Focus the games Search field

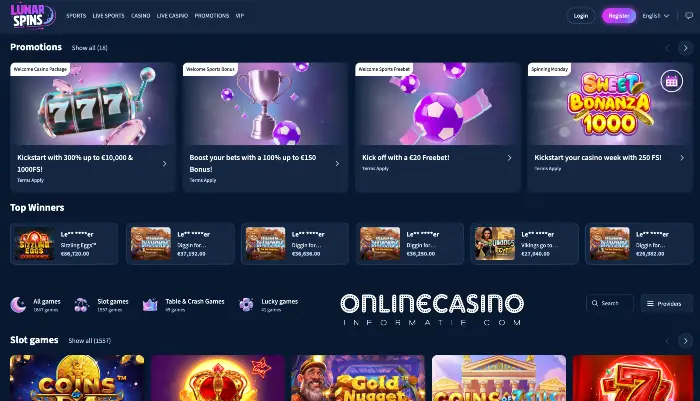tap(610, 303)
